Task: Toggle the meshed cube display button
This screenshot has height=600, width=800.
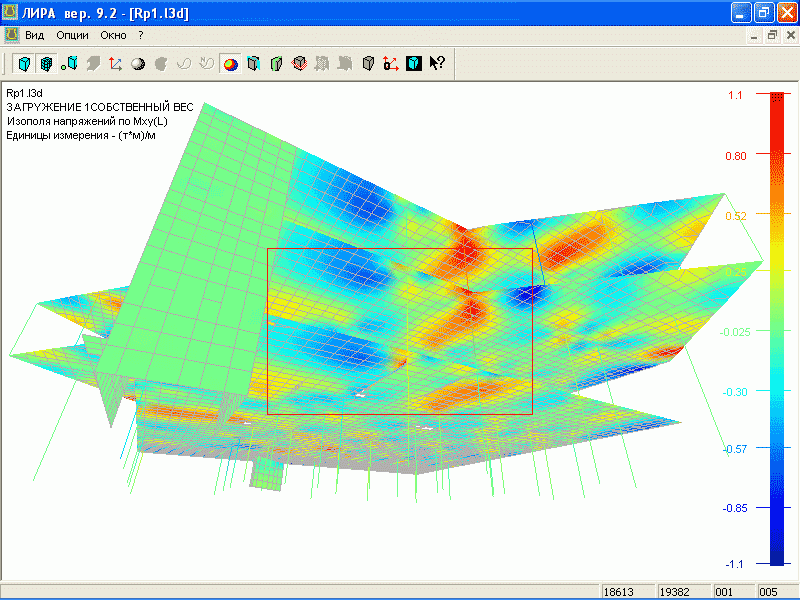Action: coord(46,64)
